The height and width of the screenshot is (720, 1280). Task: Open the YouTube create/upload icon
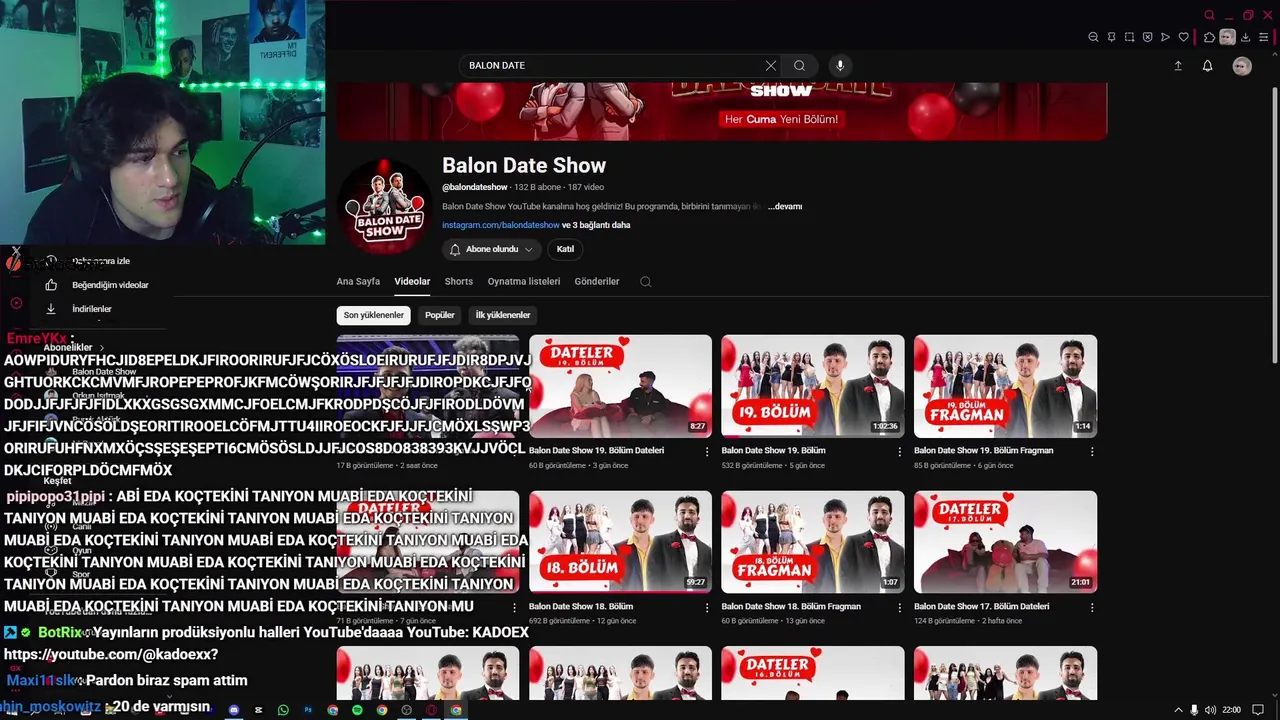[x=1178, y=65]
